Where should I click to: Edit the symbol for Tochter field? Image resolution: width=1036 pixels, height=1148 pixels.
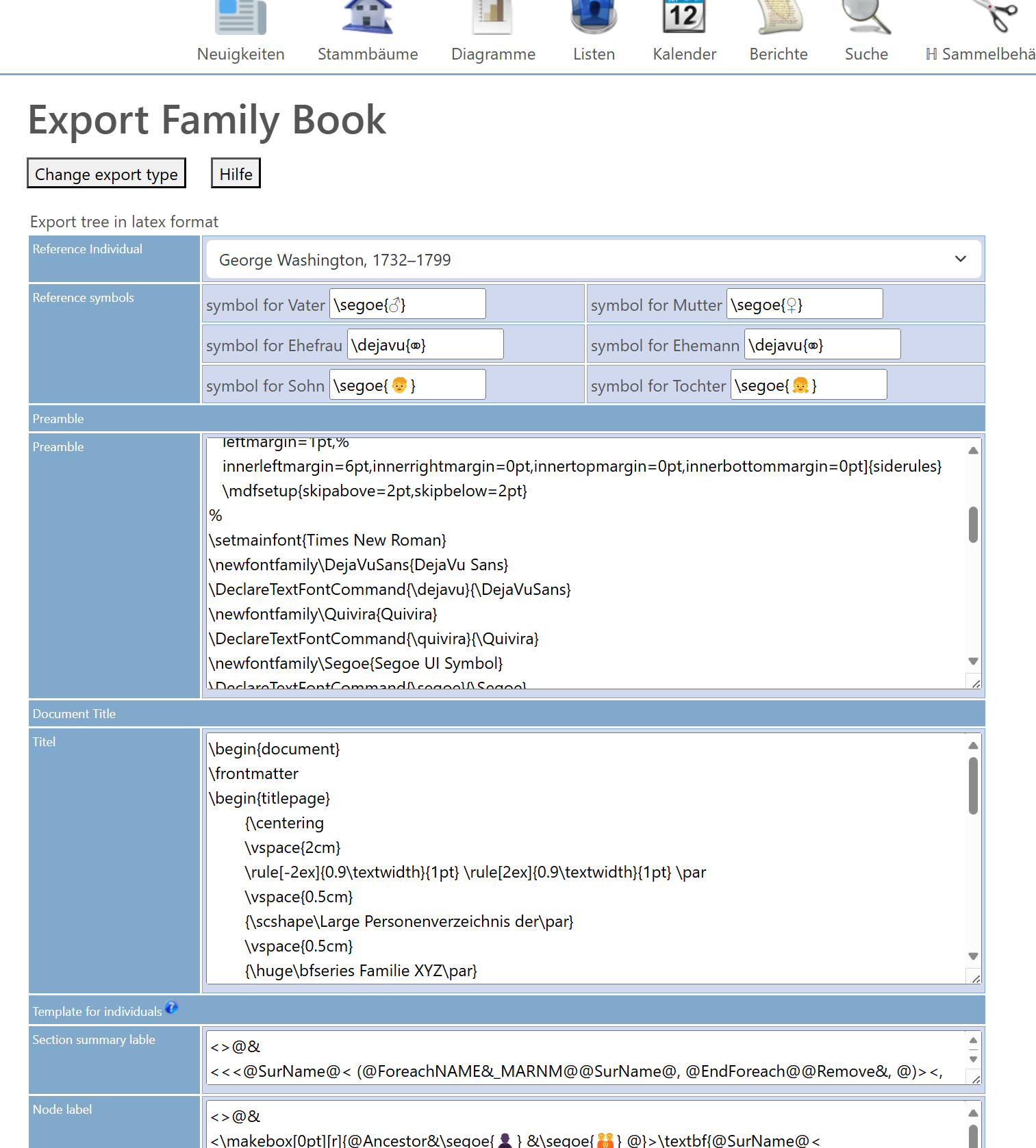[x=809, y=385]
